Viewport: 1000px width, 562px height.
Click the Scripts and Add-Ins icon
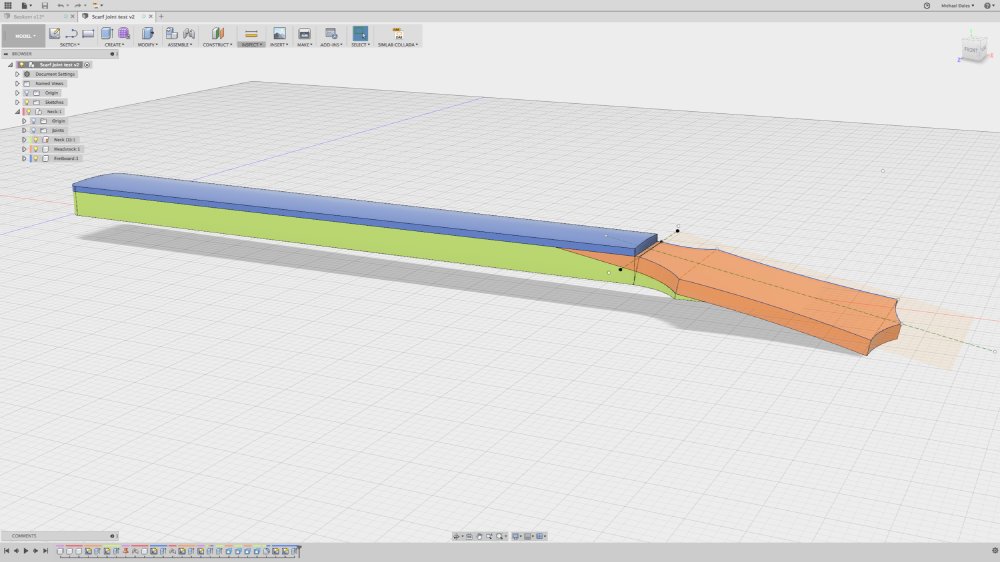coord(331,33)
